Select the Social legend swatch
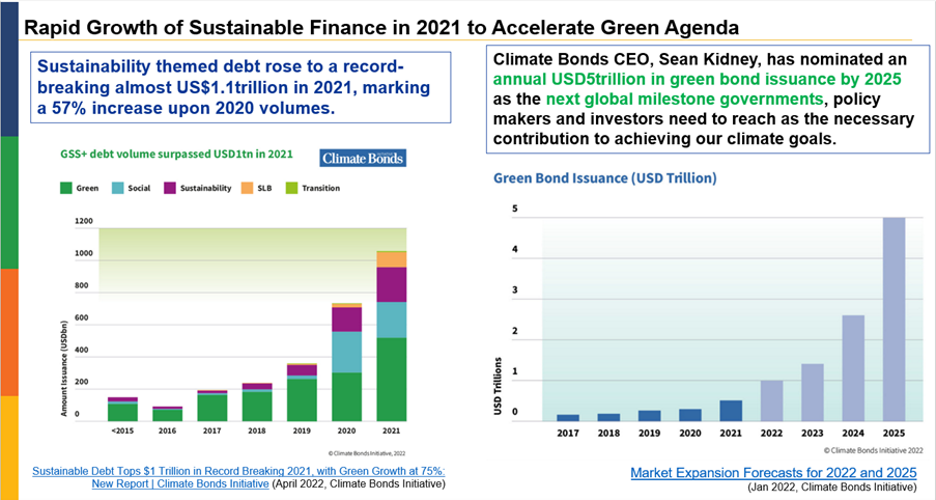Viewport: 936px width, 500px height. [x=118, y=188]
